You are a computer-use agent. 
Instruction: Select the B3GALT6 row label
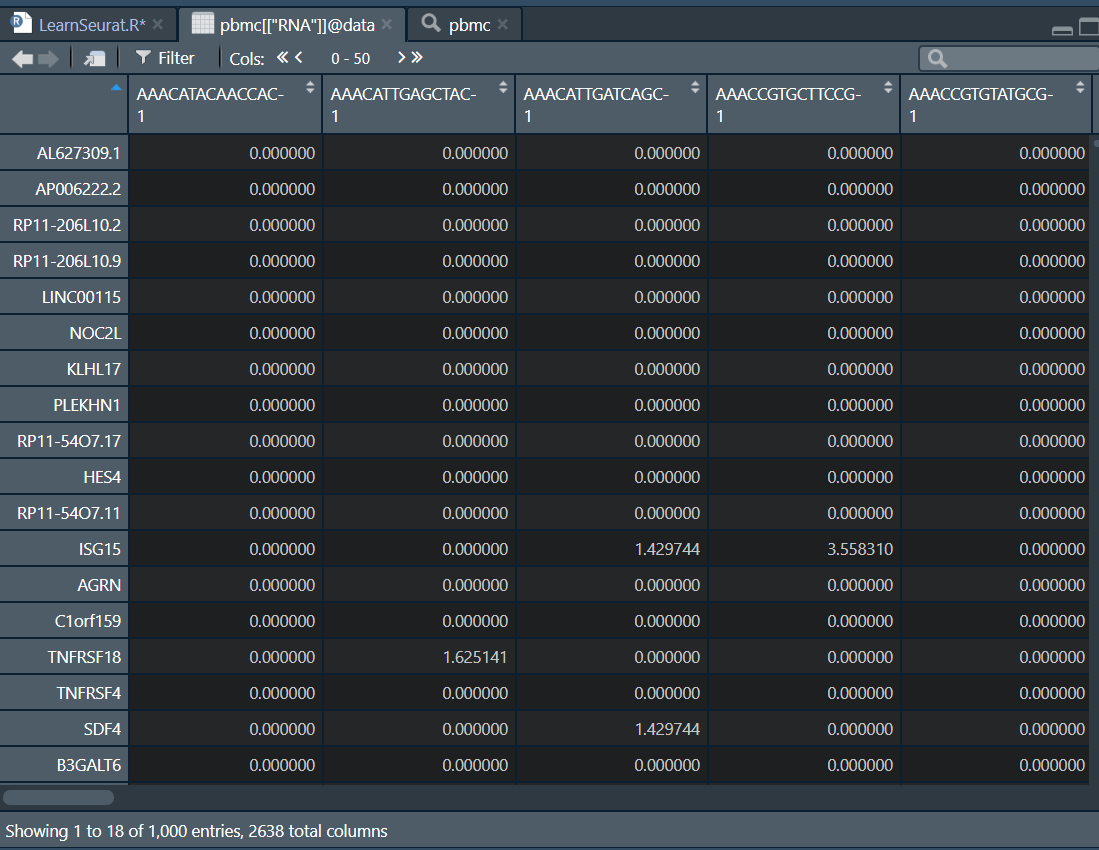tap(88, 765)
